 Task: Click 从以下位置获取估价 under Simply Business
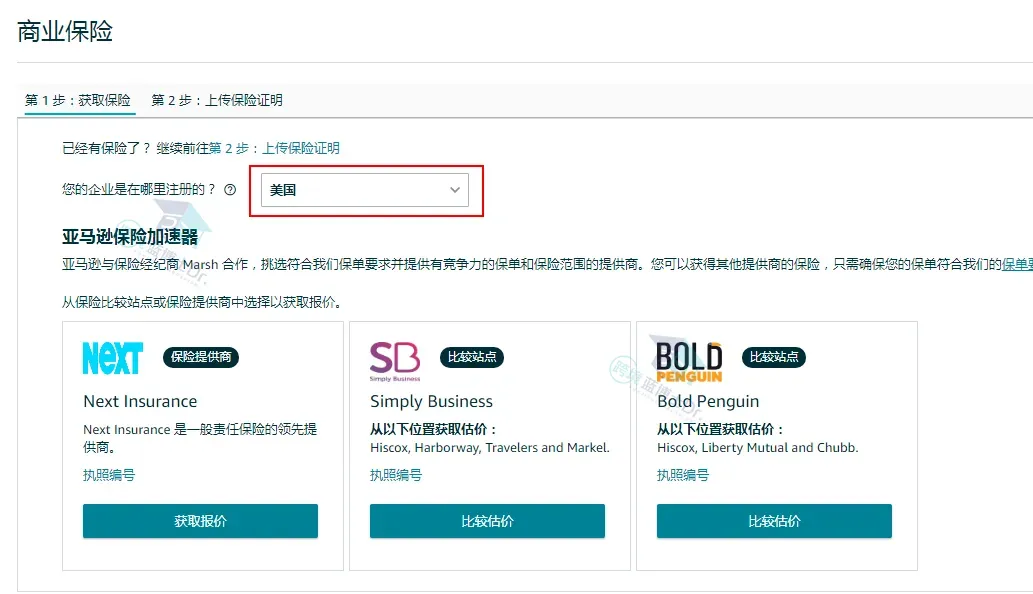click(433, 429)
